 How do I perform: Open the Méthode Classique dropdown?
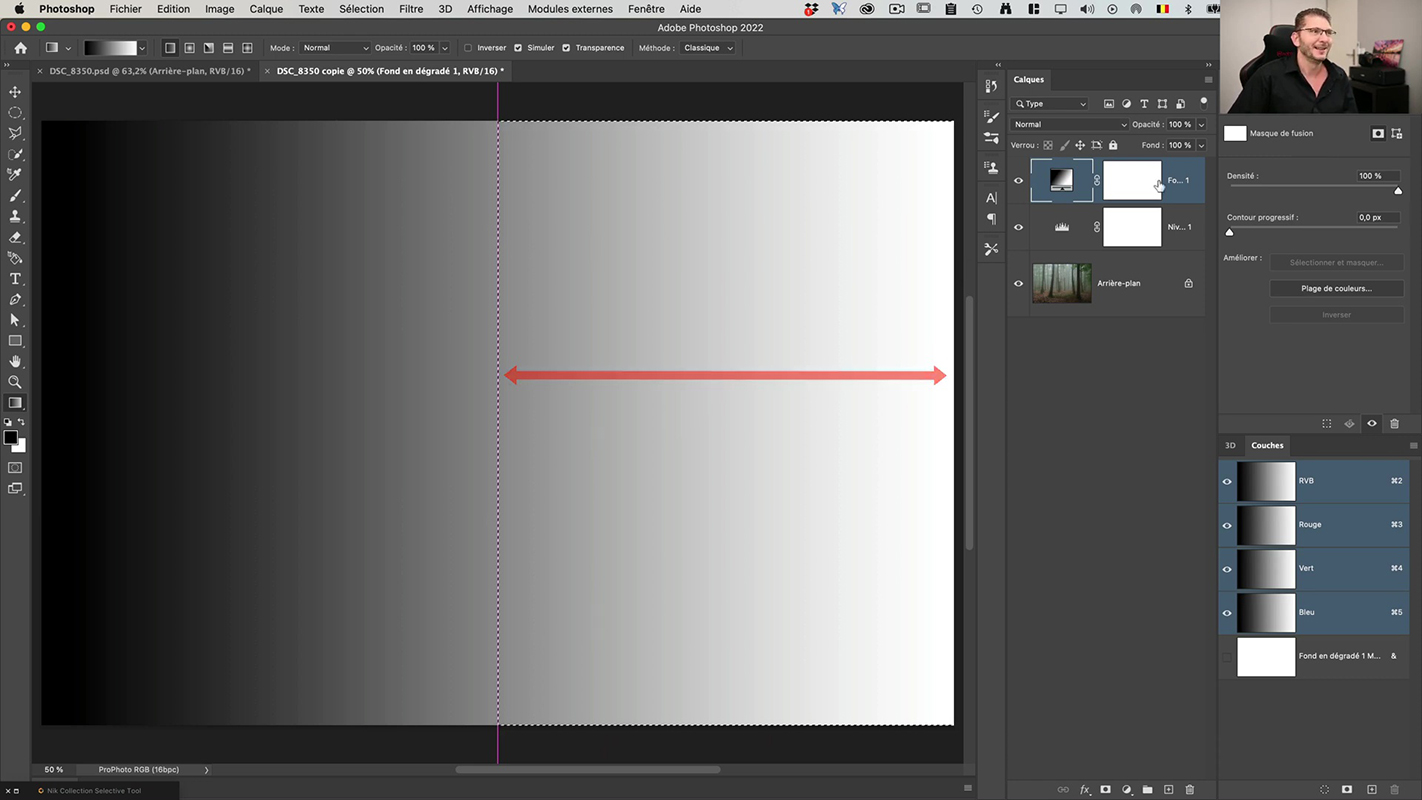(708, 48)
